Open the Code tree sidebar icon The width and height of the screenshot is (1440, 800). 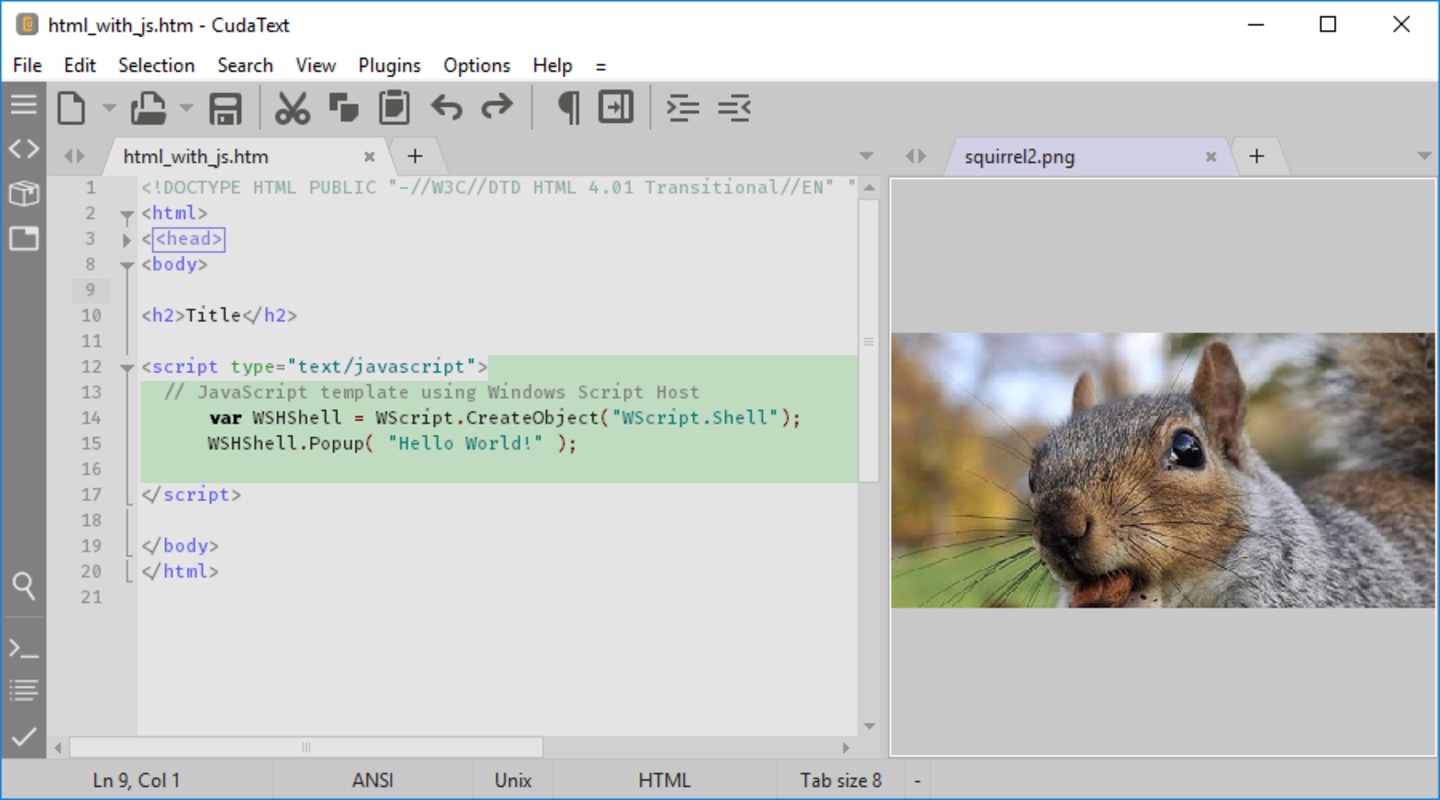[24, 149]
